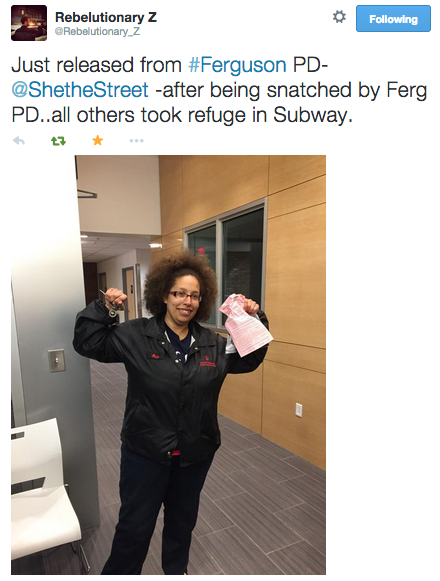
Task: Click the white wall outlet in the photo
Action: tap(299, 410)
